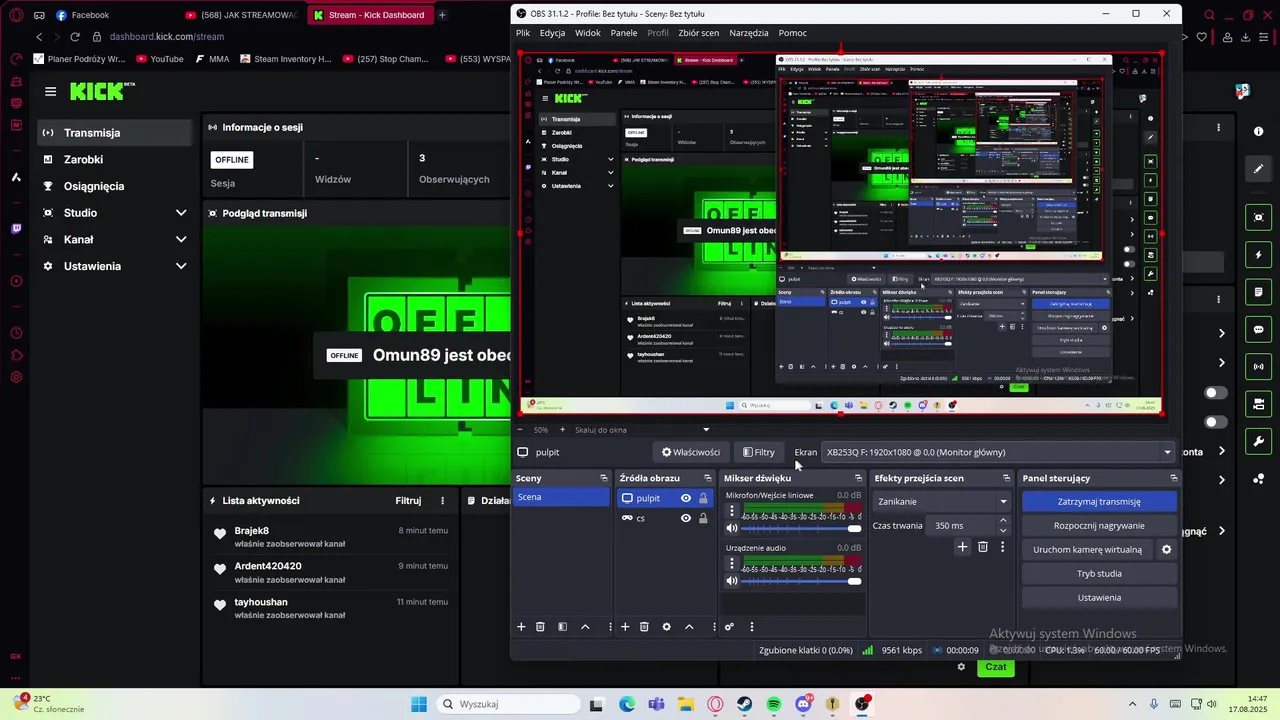Decrease Czas trwania with down arrow
This screenshot has width=1280, height=720.
click(x=1003, y=531)
